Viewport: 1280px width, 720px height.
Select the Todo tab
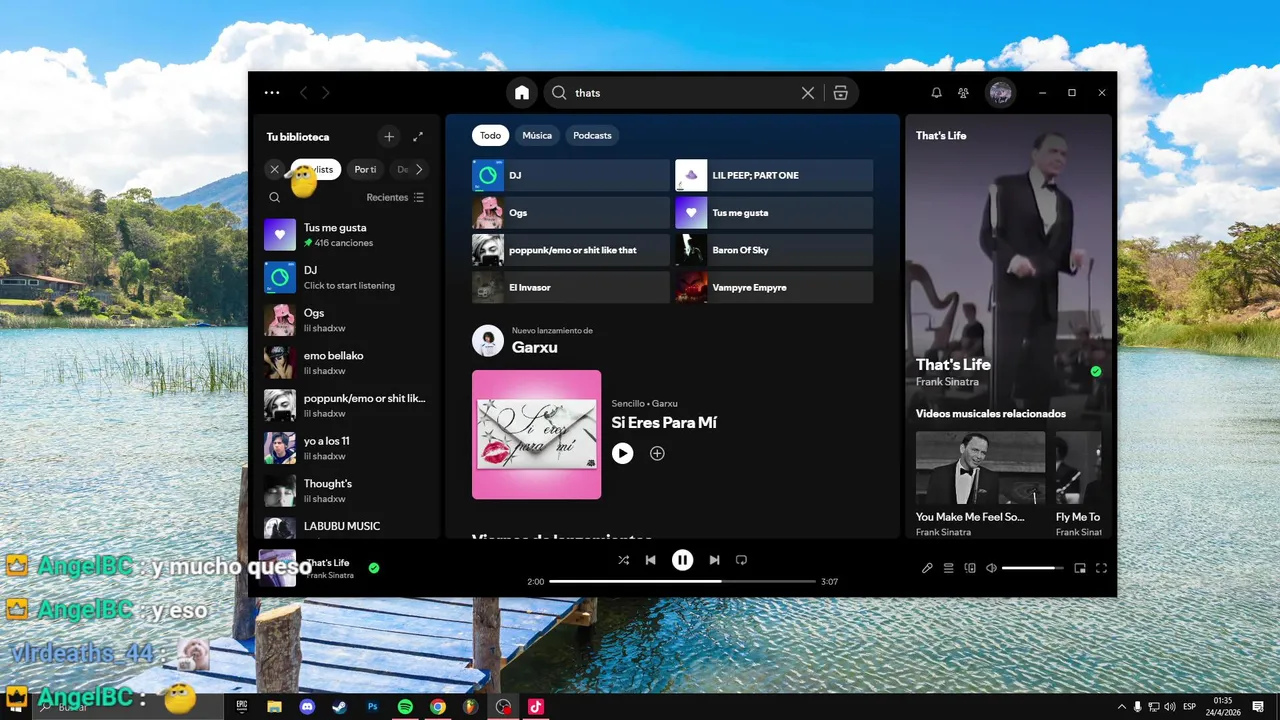[x=490, y=136]
